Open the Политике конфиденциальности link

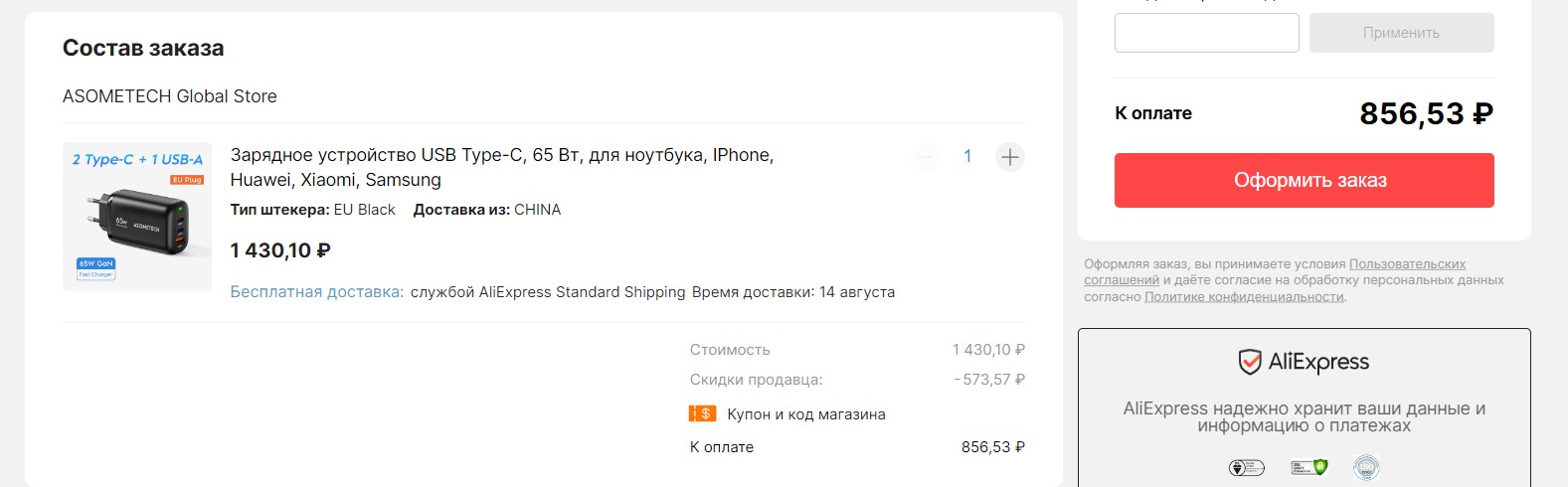click(x=1244, y=297)
